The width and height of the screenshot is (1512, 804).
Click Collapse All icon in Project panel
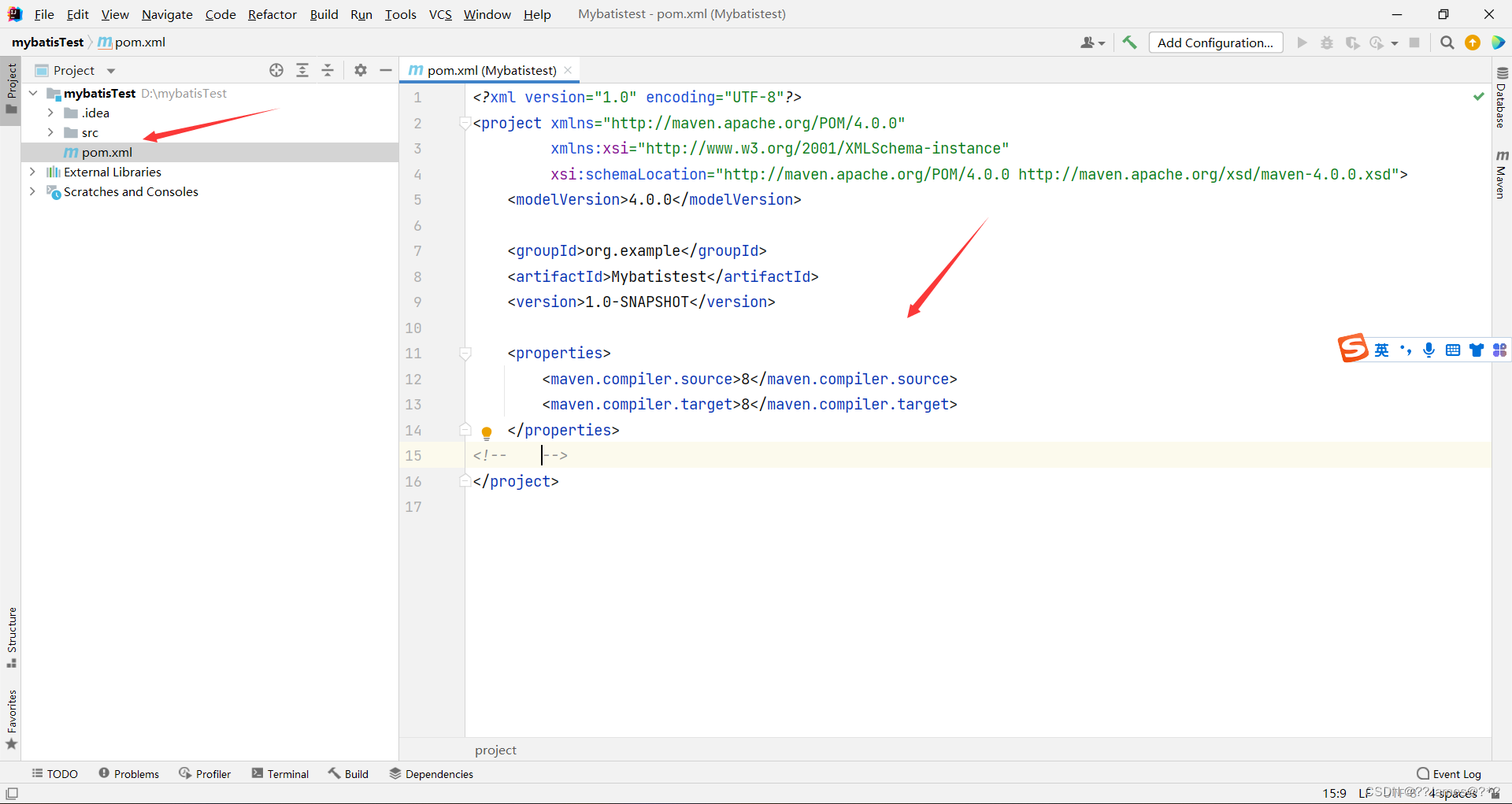pos(328,70)
